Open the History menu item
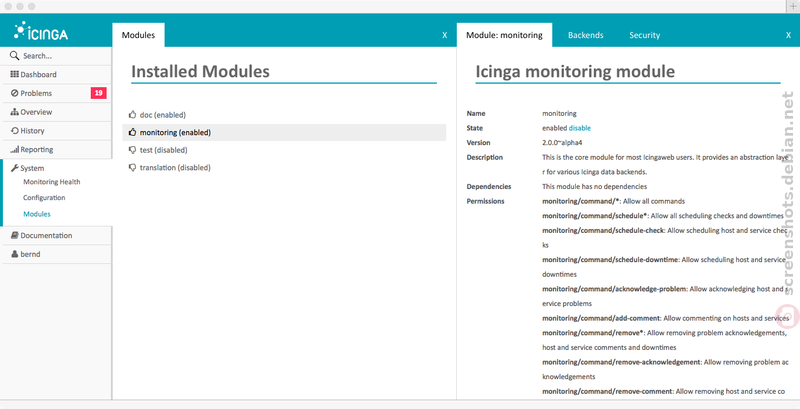Image resolution: width=800 pixels, height=409 pixels. pos(56,131)
